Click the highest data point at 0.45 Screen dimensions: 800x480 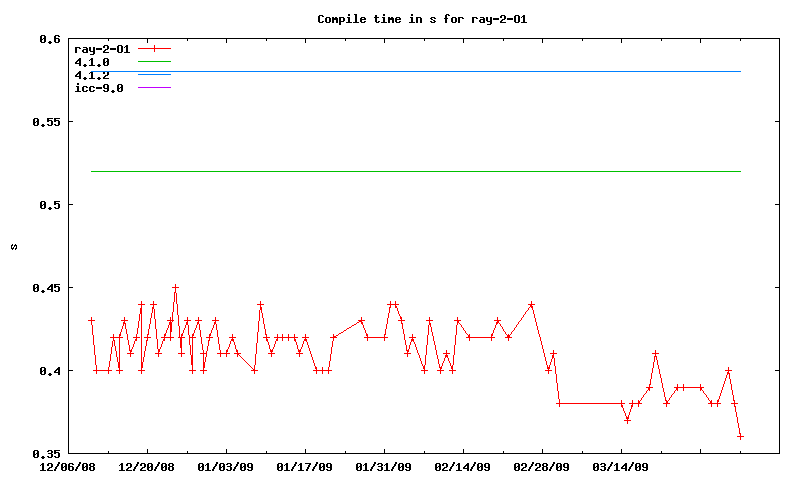point(175,288)
